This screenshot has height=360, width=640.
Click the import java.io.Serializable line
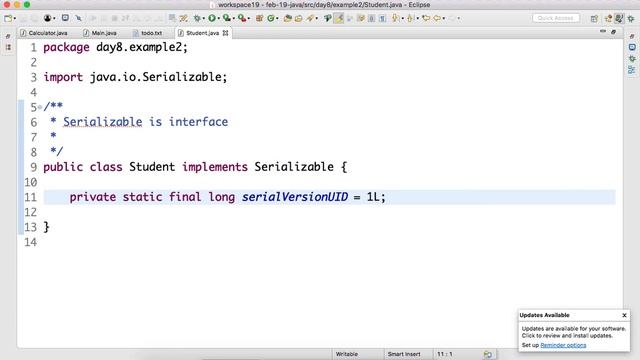(135, 77)
